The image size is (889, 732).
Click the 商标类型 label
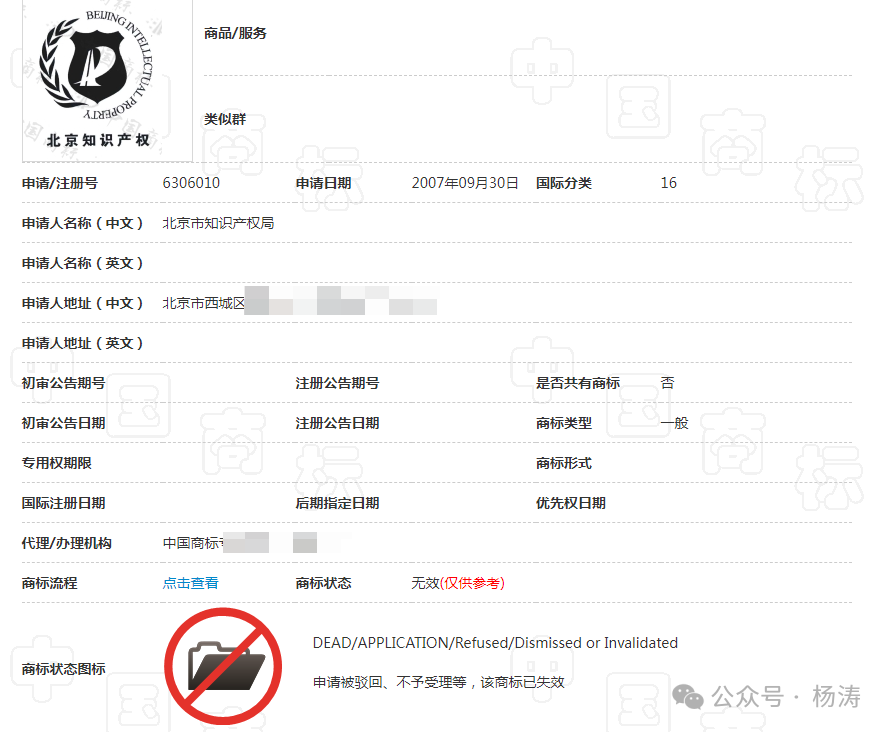(x=564, y=423)
